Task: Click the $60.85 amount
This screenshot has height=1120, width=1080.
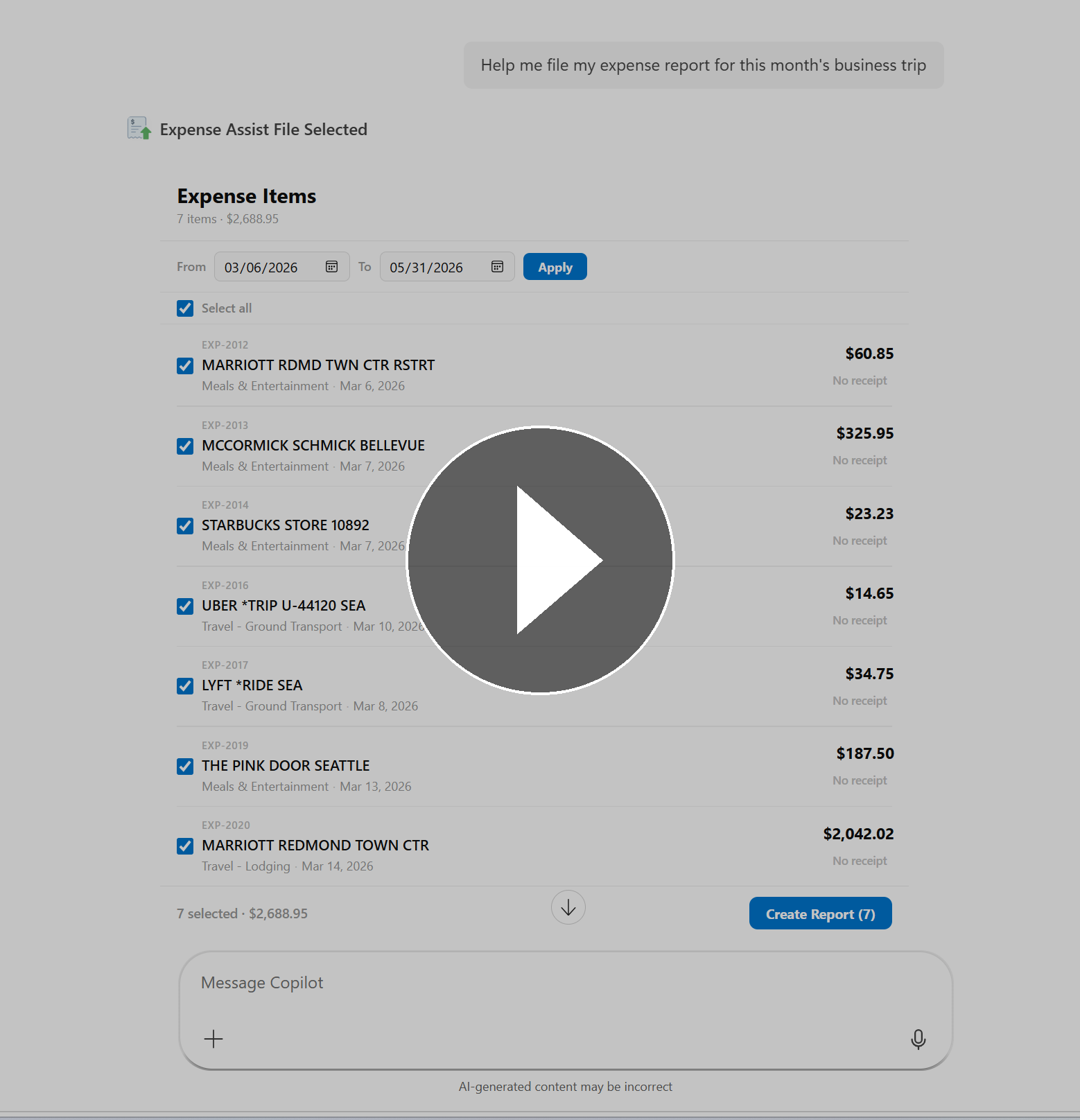Action: 869,353
